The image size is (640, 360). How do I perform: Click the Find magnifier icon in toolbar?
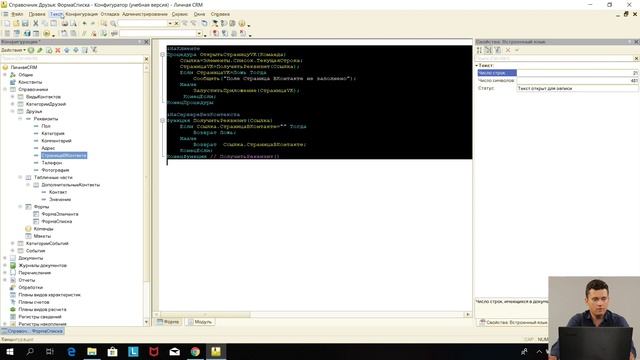113,24
